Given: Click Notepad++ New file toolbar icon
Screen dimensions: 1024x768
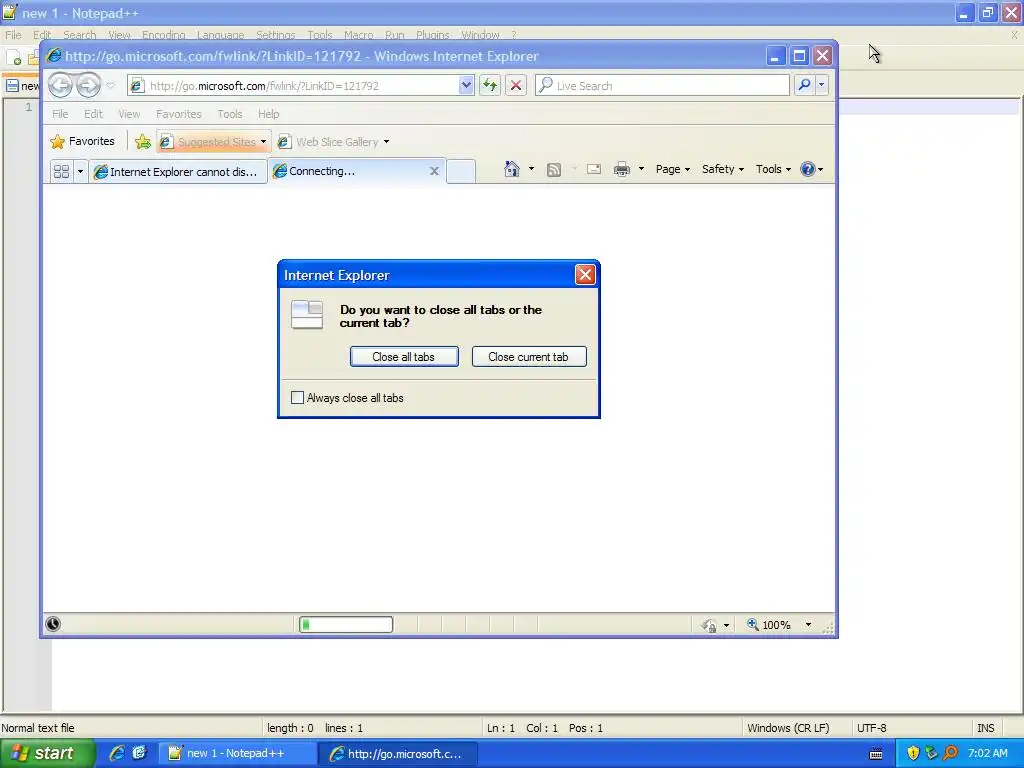Looking at the screenshot, I should (14, 57).
